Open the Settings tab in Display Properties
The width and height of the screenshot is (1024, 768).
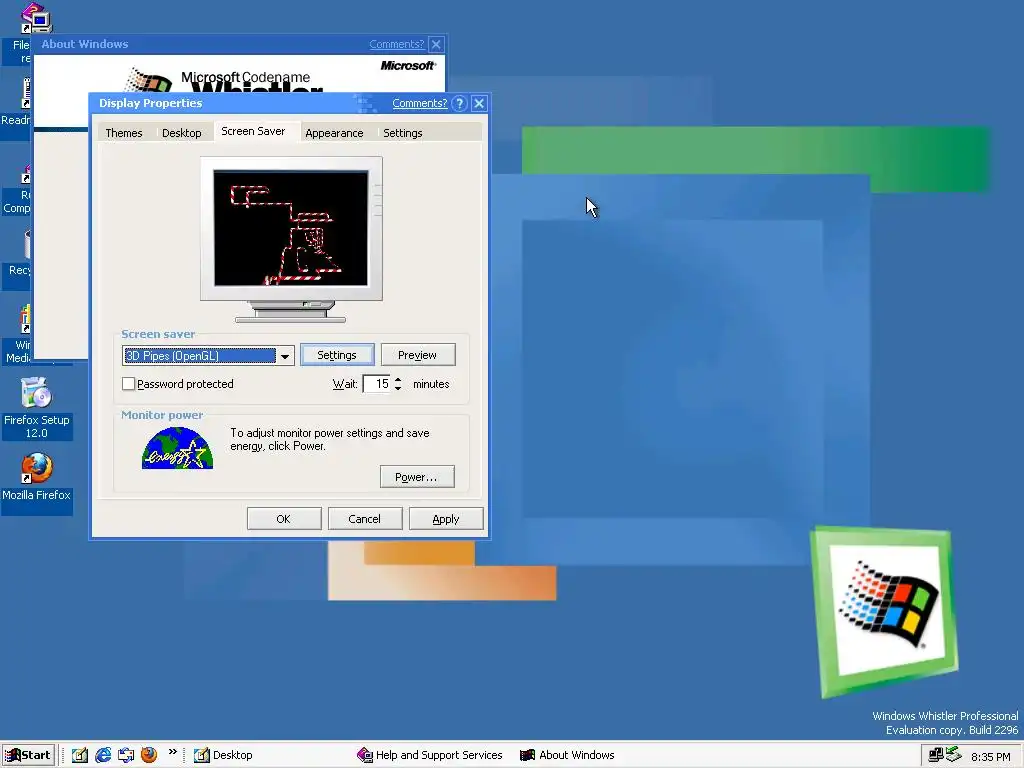402,133
